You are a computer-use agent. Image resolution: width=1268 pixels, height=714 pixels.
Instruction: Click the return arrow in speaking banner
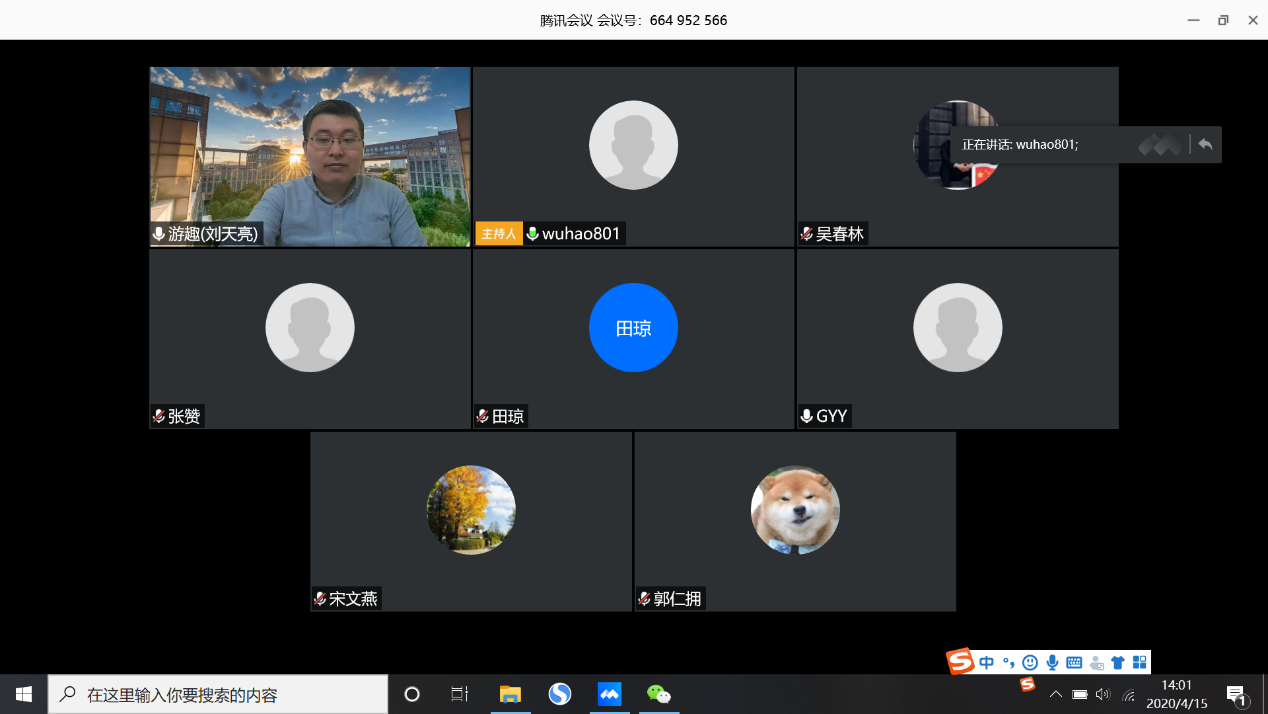1205,145
